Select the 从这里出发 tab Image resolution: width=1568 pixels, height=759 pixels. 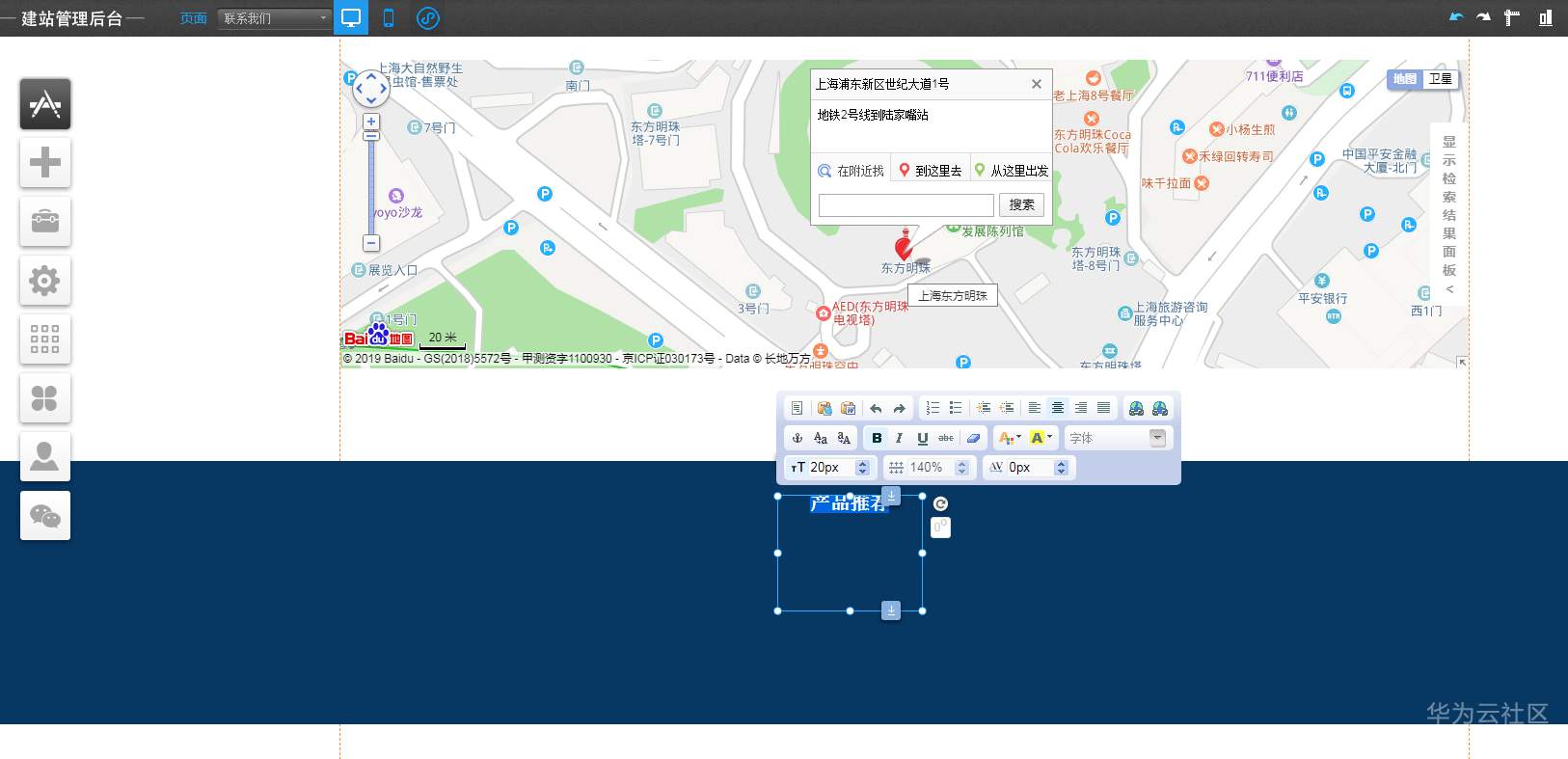click(x=1011, y=171)
